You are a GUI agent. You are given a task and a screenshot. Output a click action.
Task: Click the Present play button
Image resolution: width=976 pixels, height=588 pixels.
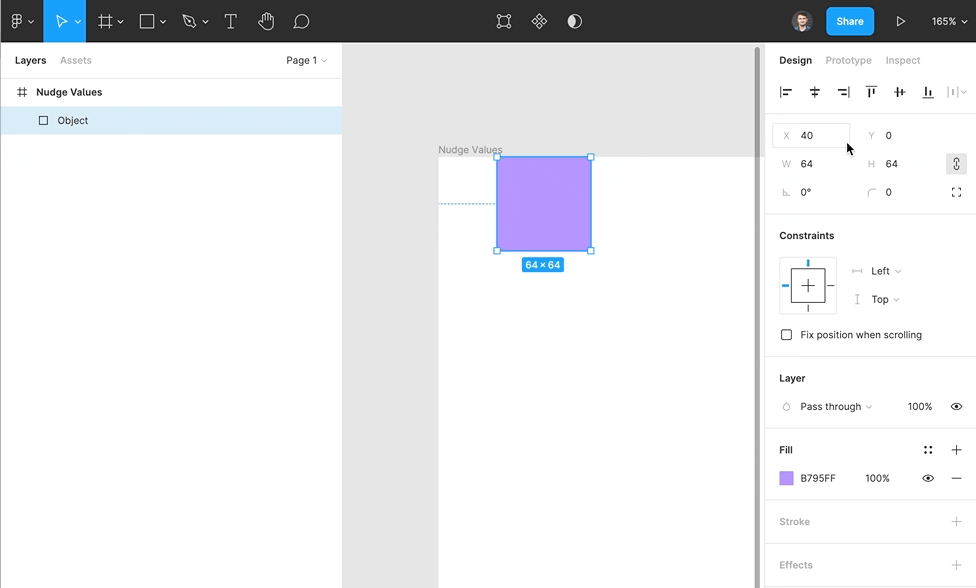[x=900, y=21]
